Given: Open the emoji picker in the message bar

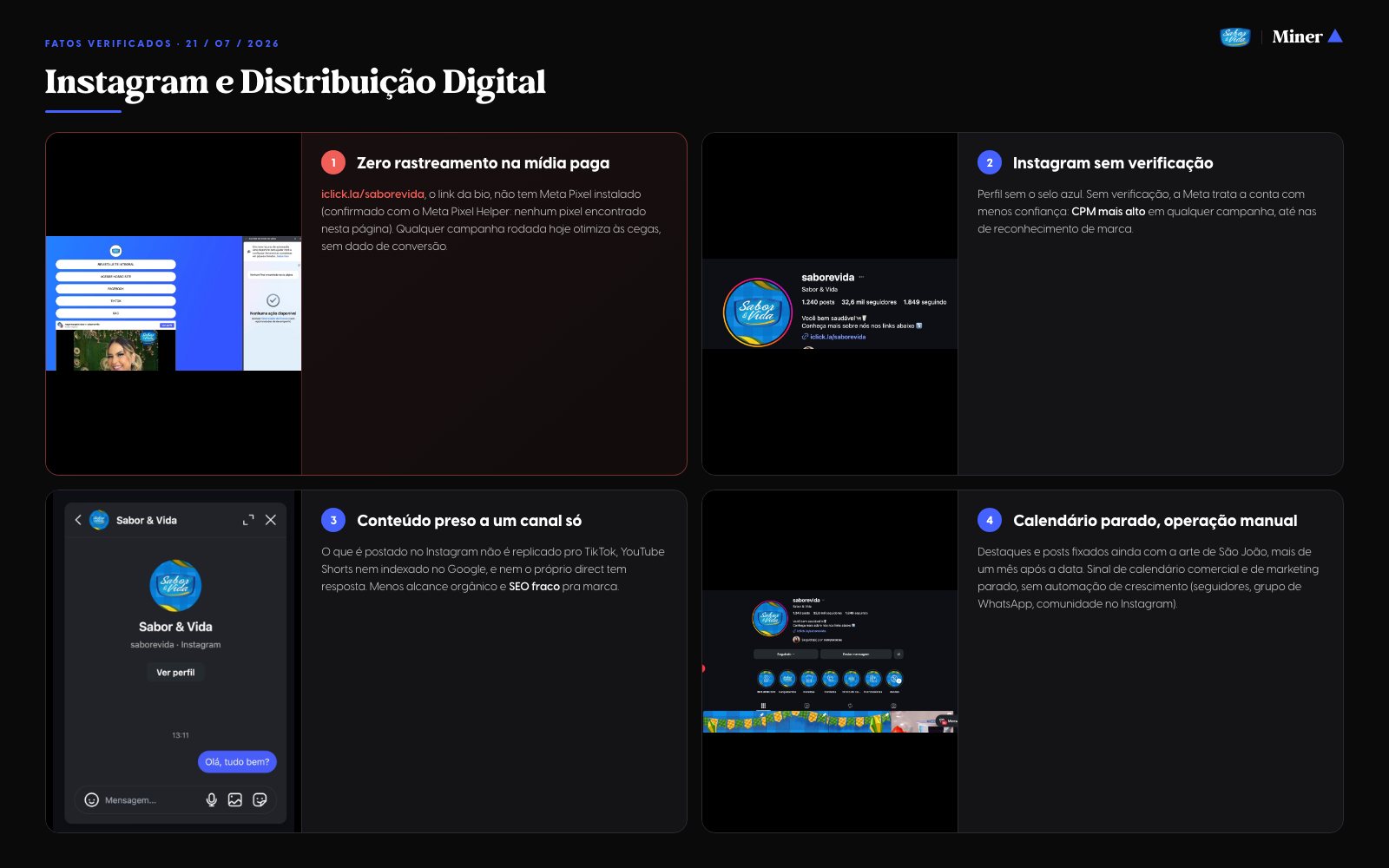Looking at the screenshot, I should (x=91, y=799).
